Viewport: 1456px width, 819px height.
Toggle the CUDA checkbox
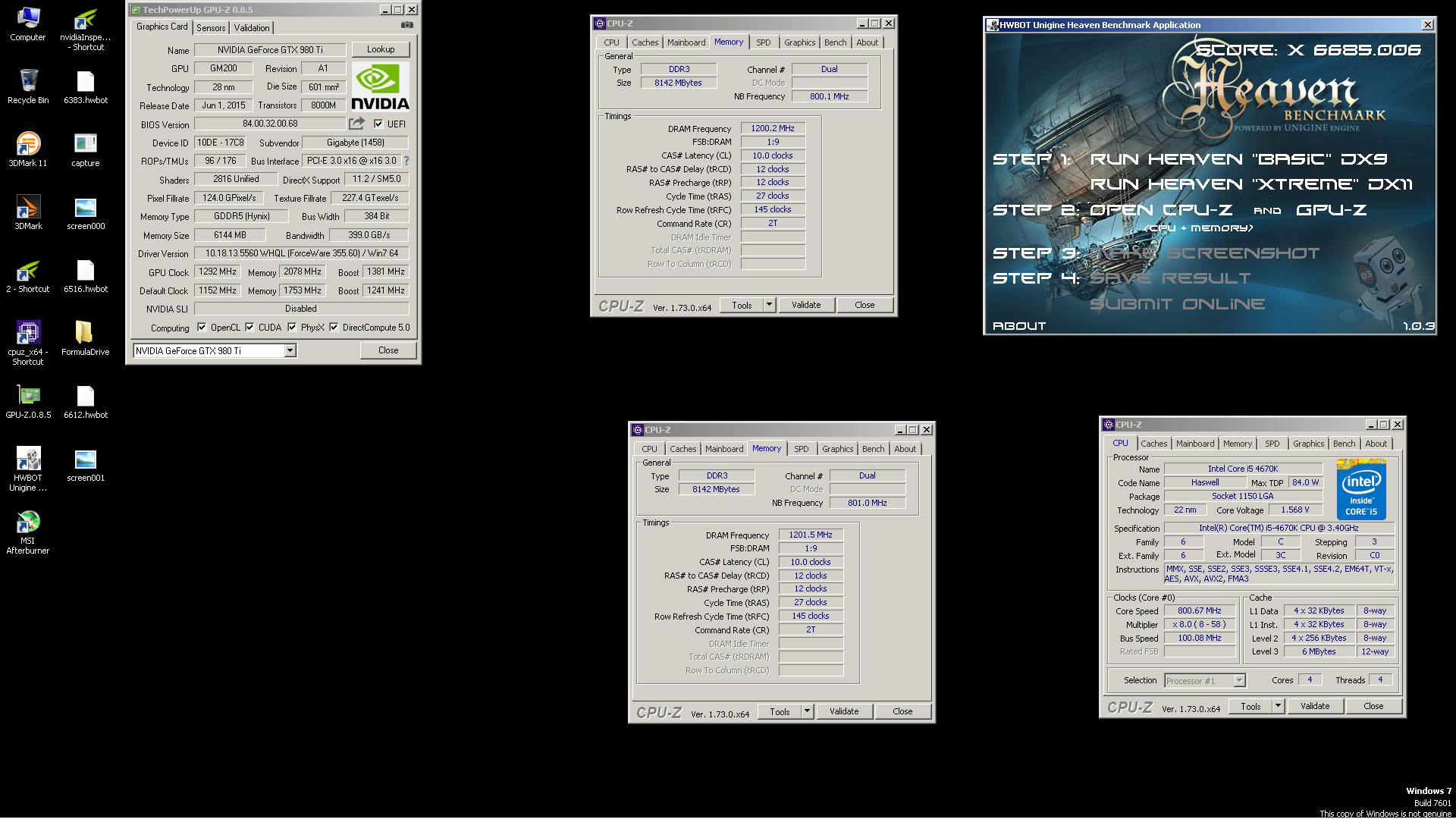(x=249, y=328)
